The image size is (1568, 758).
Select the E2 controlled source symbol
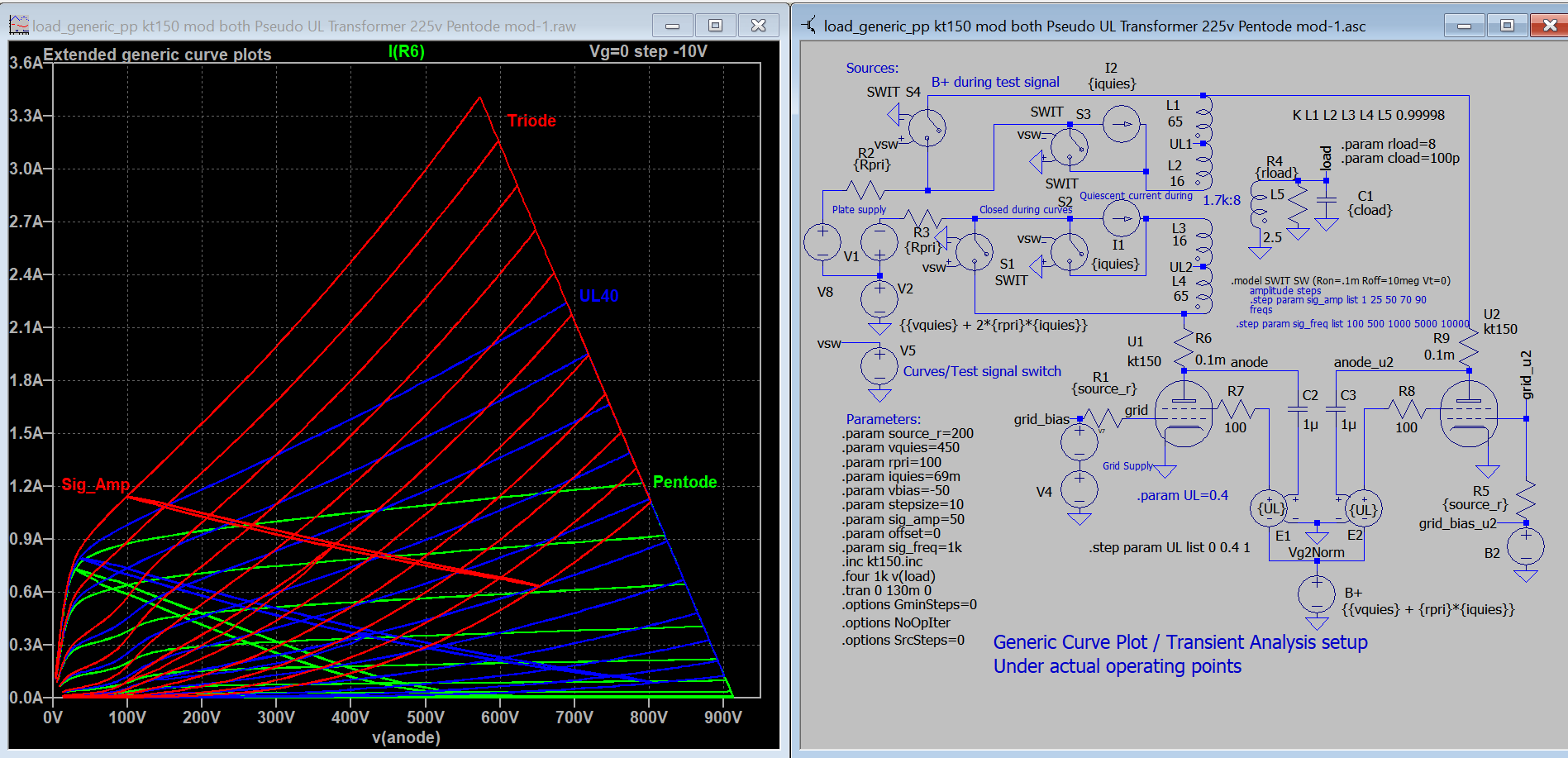tap(1363, 508)
